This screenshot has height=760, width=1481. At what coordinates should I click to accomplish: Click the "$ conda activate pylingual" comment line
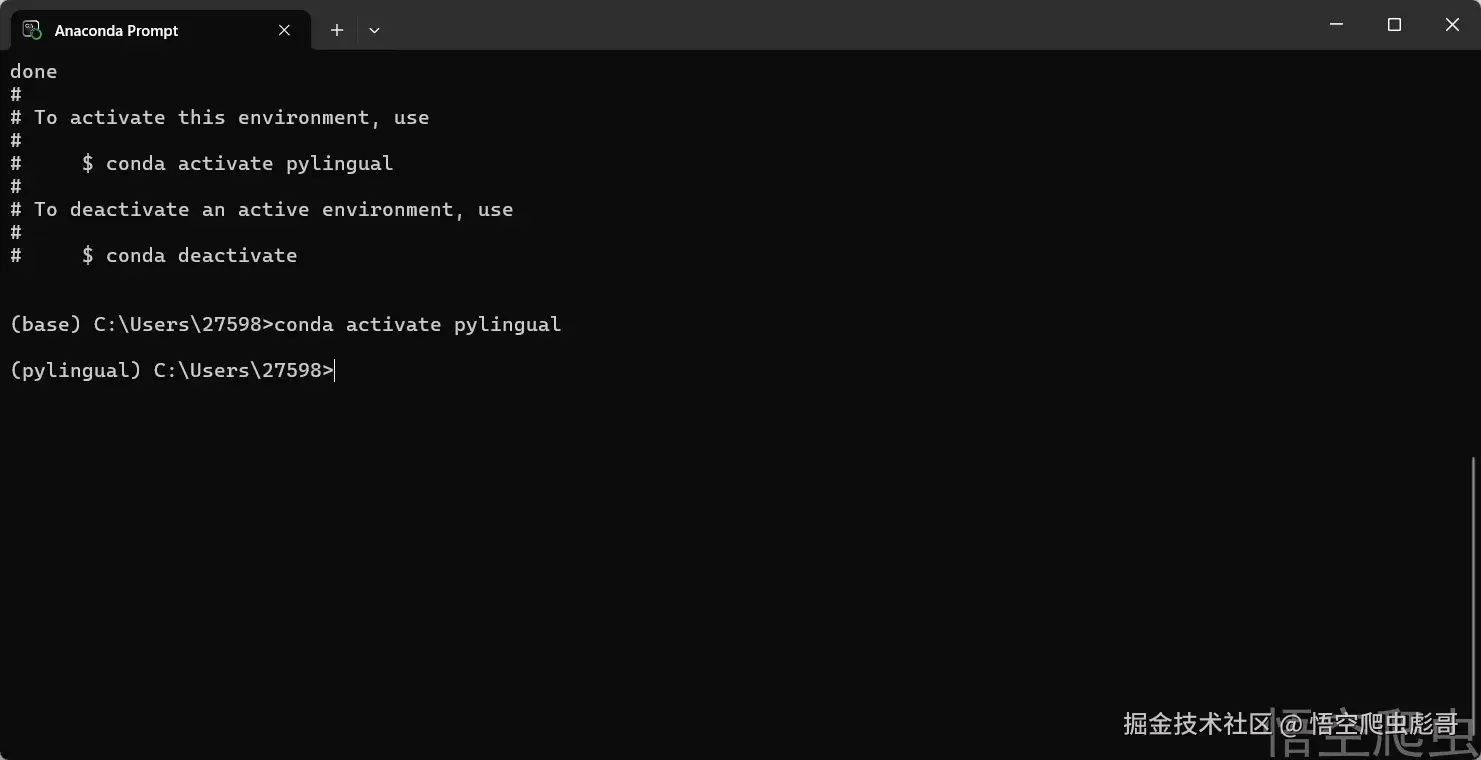[x=237, y=163]
